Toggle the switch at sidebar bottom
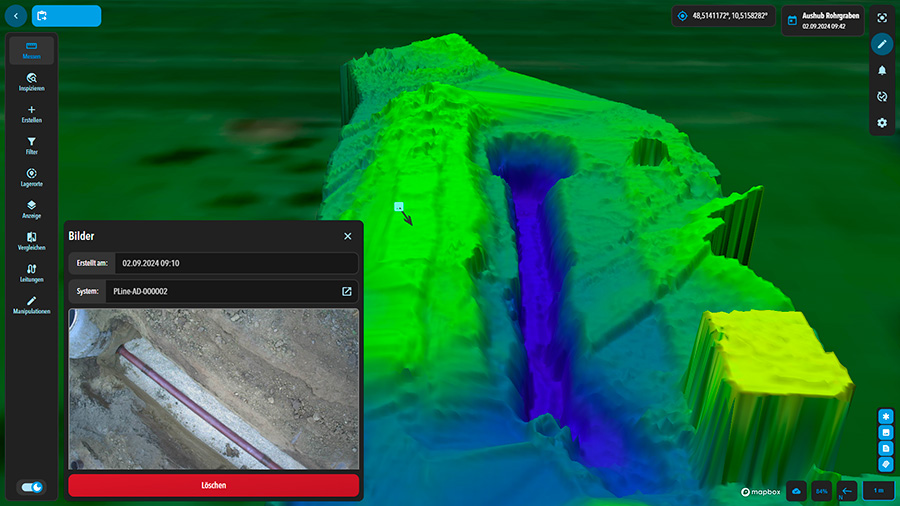 [x=32, y=487]
